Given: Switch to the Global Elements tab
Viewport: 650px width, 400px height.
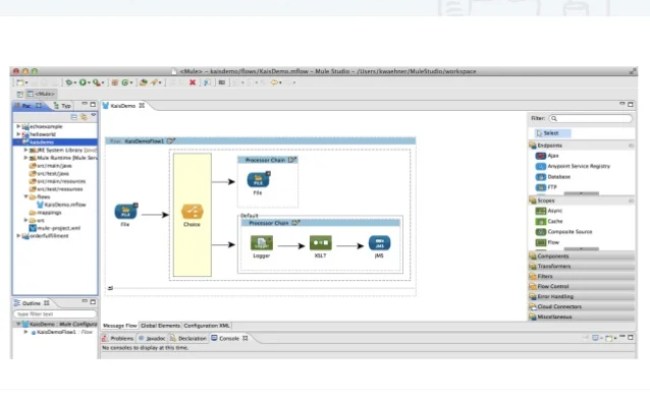Looking at the screenshot, I should (x=160, y=325).
